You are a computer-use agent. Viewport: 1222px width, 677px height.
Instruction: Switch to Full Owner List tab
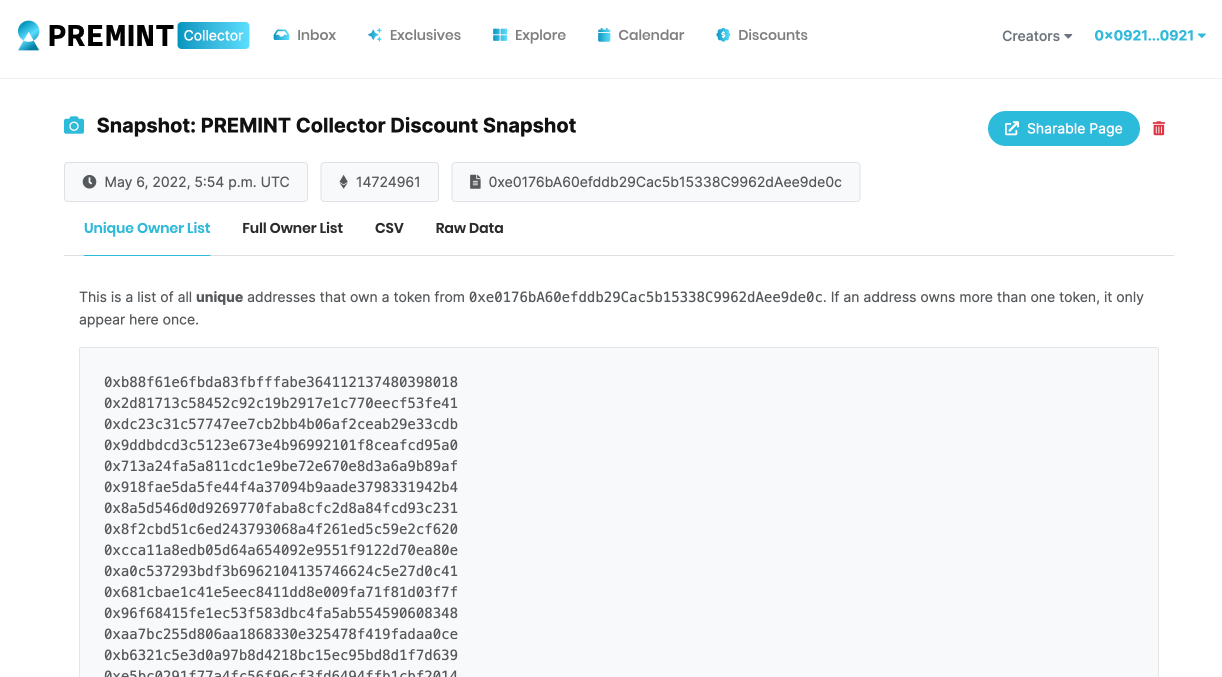292,228
